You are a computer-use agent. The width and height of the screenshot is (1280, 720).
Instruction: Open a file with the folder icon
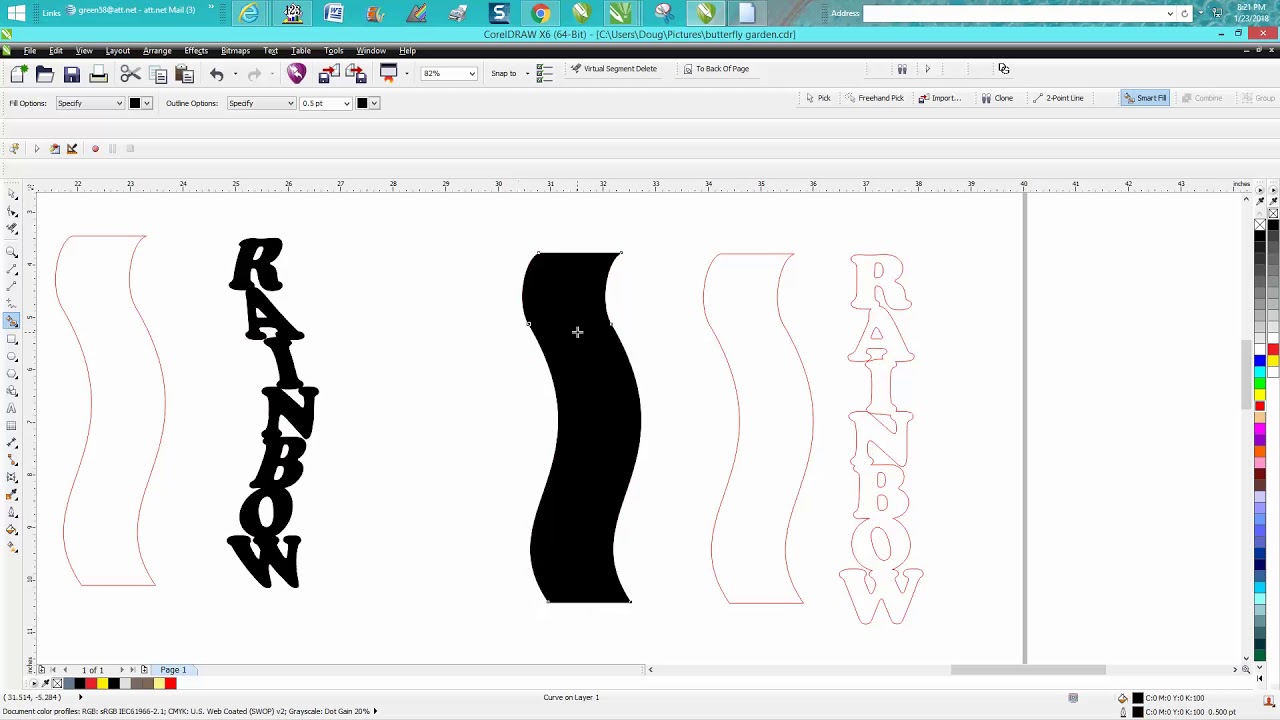(x=45, y=73)
